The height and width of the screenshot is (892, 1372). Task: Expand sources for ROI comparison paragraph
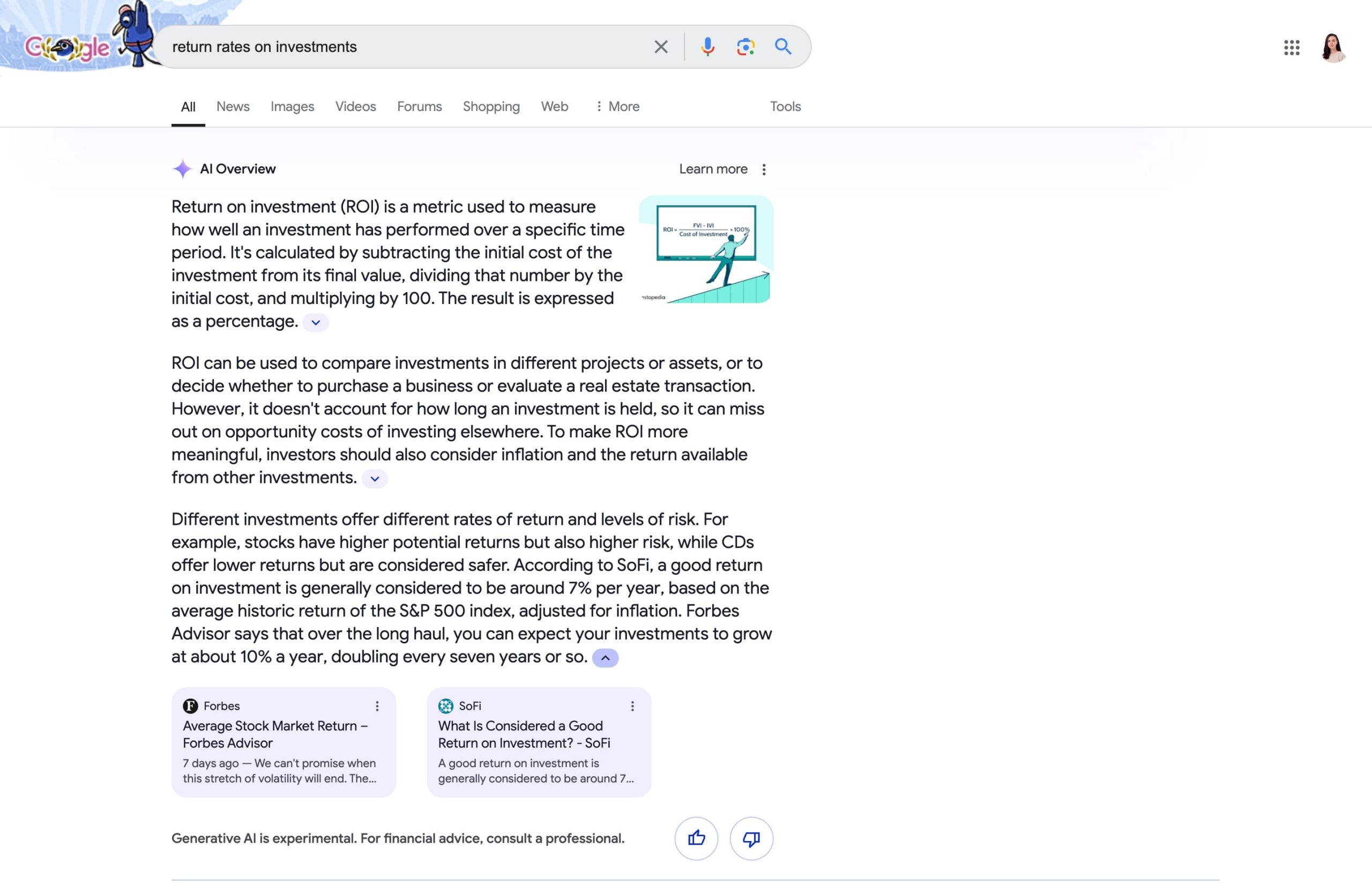pyautogui.click(x=374, y=479)
